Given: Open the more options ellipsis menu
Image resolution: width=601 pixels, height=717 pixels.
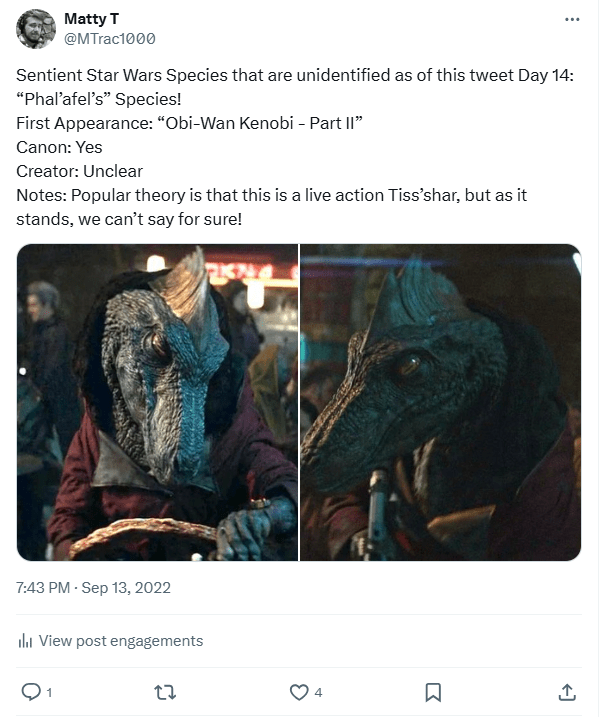Looking at the screenshot, I should point(571,19).
